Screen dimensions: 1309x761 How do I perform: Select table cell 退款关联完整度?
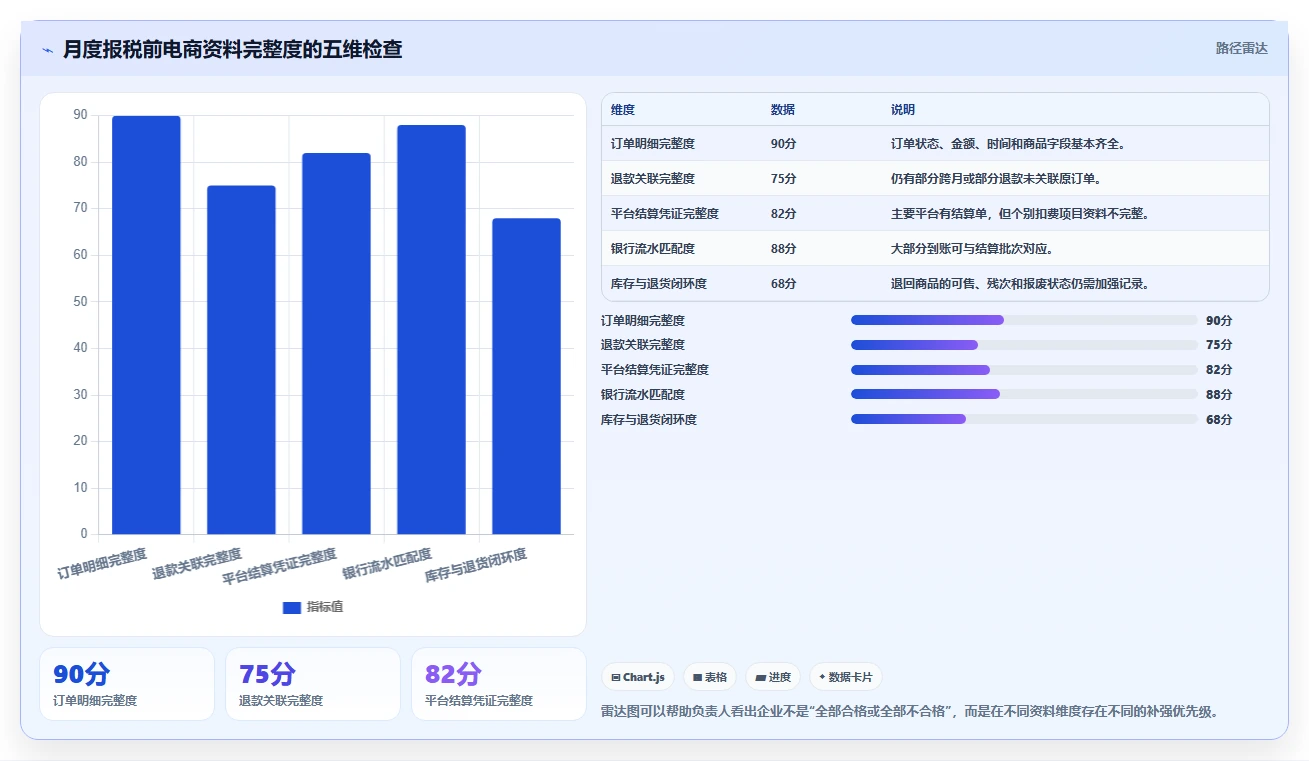pyautogui.click(x=653, y=179)
